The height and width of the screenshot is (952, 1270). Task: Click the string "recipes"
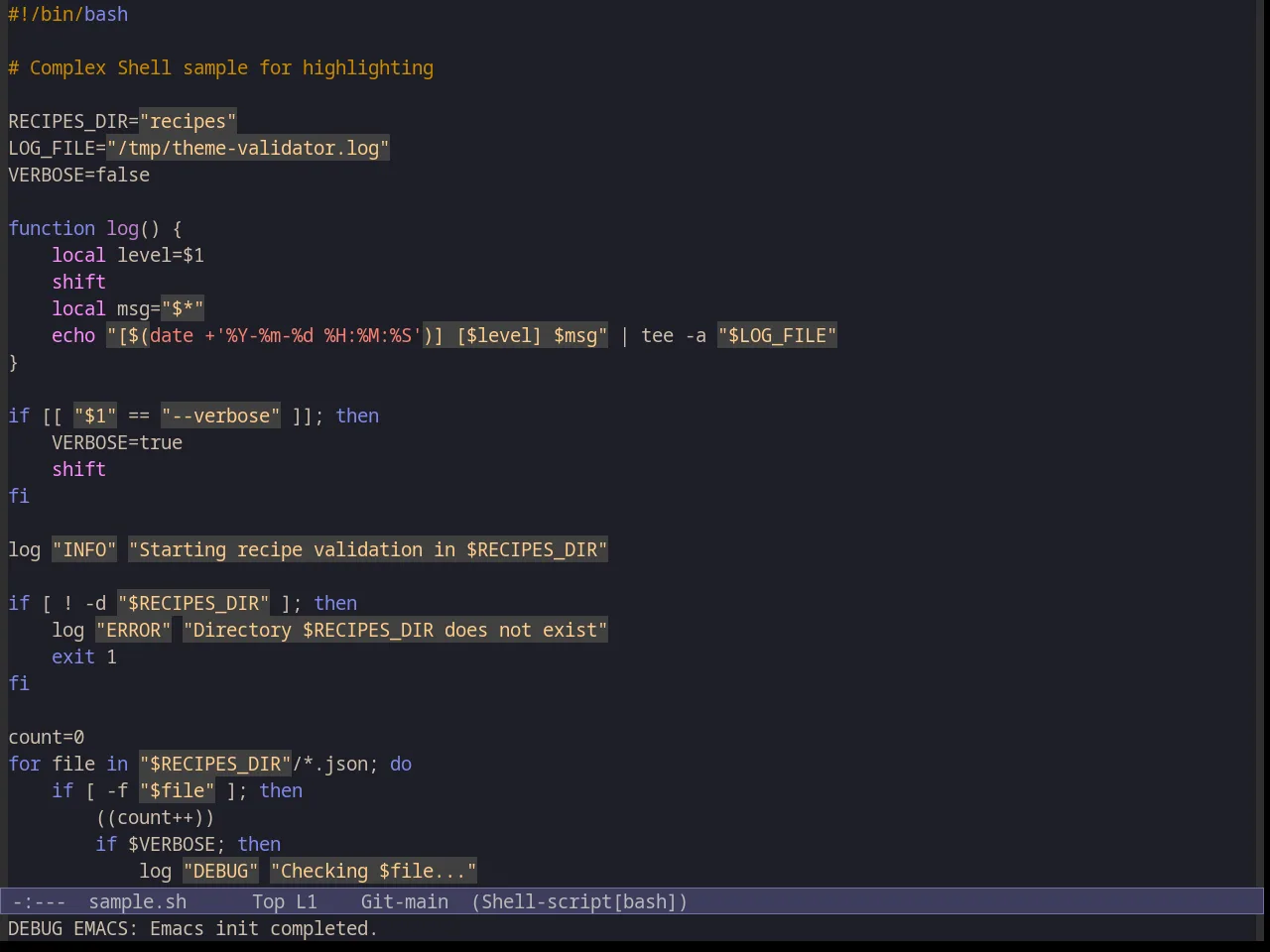point(188,121)
